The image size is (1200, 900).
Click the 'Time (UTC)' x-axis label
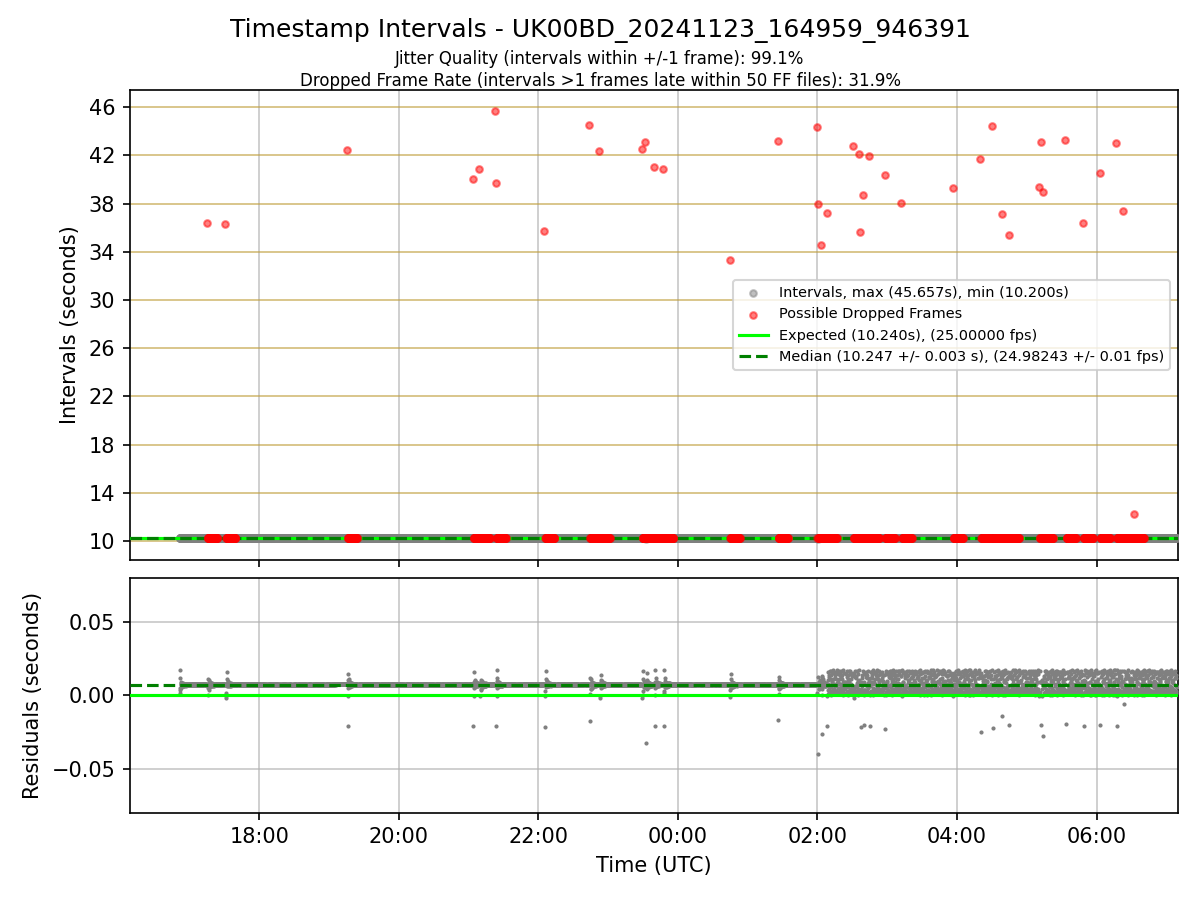tap(653, 865)
